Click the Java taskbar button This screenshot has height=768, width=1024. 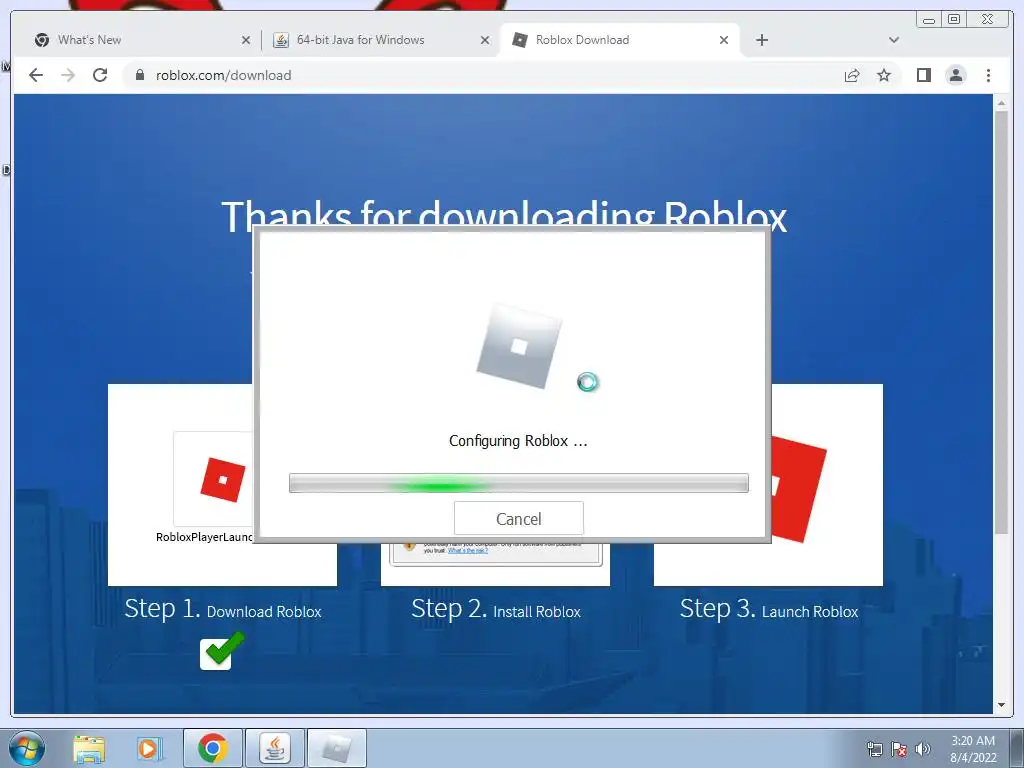274,748
